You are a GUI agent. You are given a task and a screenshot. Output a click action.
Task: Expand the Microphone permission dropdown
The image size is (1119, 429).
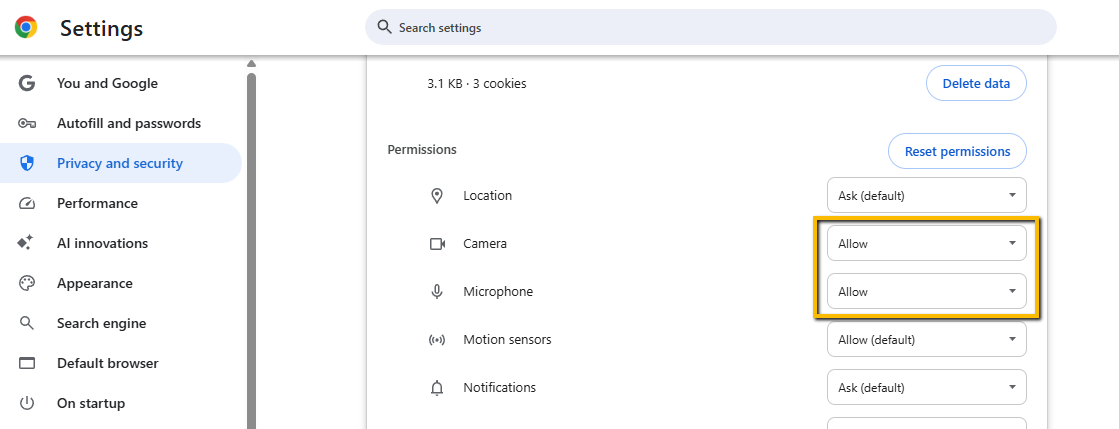point(926,292)
